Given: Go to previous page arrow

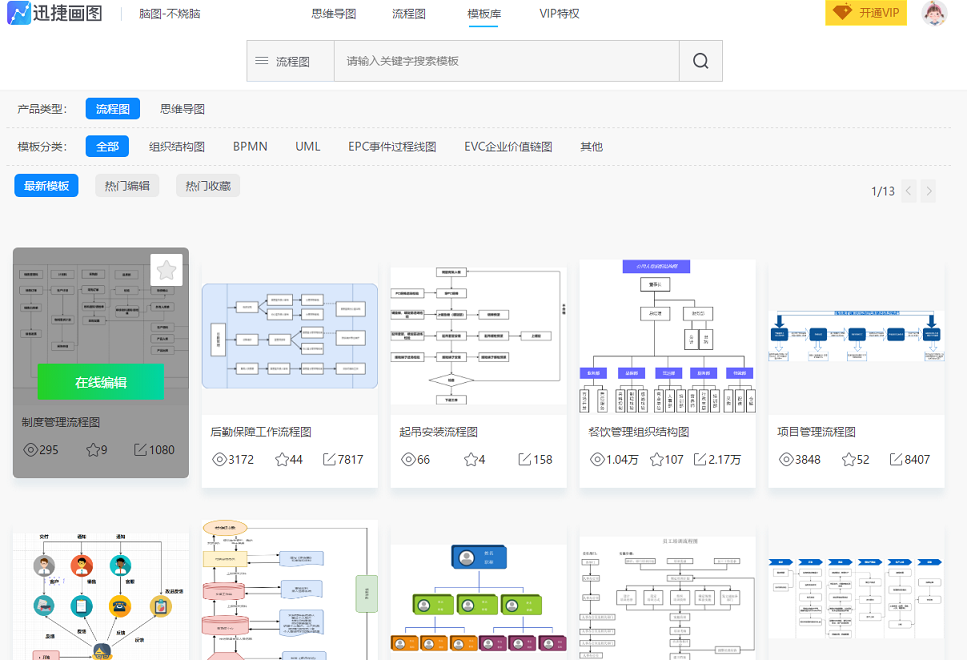Looking at the screenshot, I should (908, 191).
